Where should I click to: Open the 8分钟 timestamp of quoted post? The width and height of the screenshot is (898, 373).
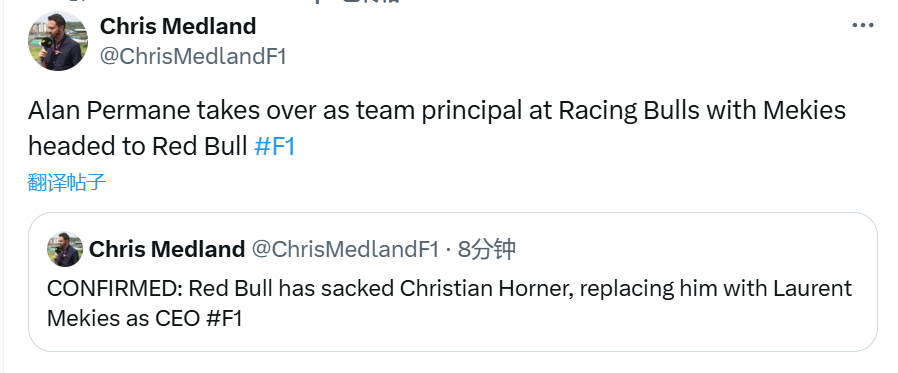[487, 249]
